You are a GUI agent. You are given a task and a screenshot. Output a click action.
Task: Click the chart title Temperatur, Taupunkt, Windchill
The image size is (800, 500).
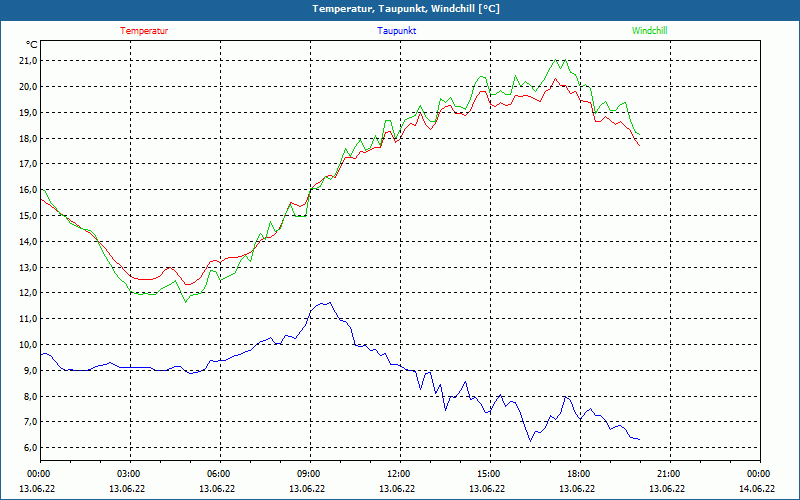(x=406, y=9)
